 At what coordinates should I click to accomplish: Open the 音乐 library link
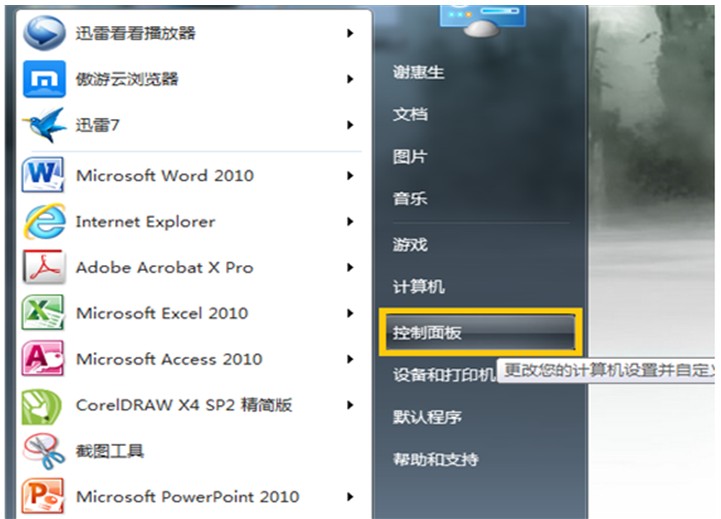tap(410, 199)
